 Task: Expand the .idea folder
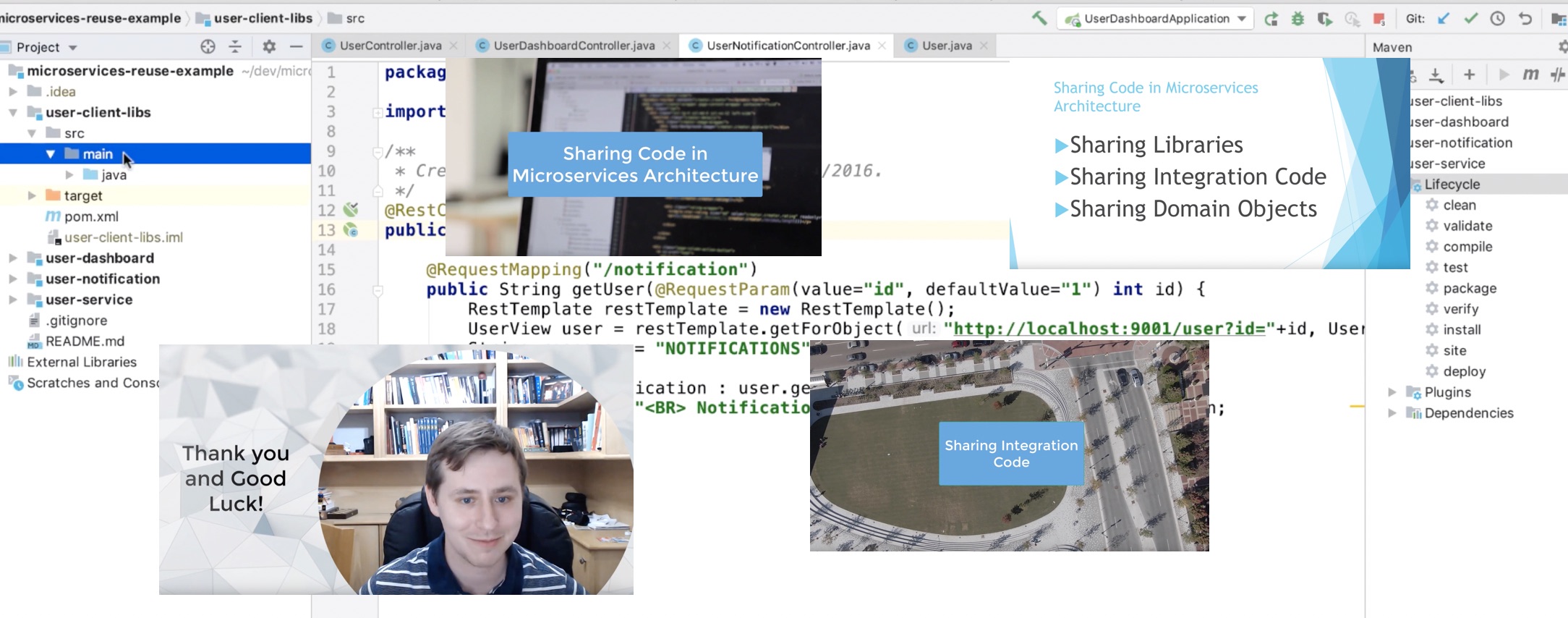(x=13, y=92)
